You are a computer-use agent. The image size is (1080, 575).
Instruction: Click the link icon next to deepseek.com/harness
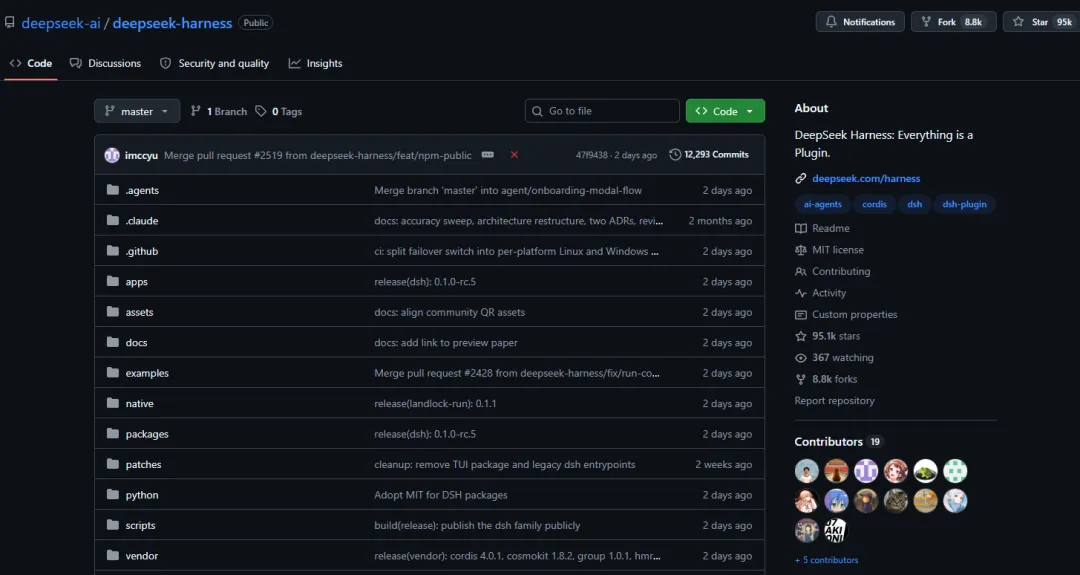point(800,178)
